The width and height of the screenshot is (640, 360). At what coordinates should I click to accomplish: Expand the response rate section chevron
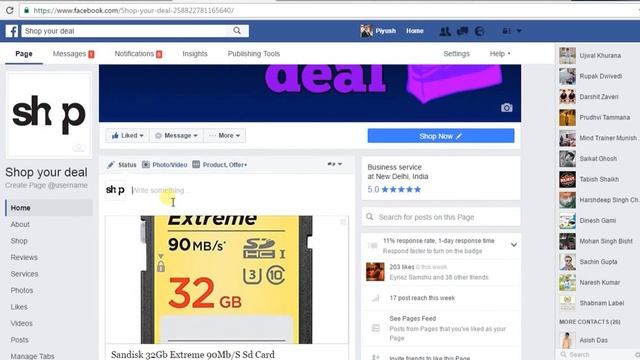(514, 245)
